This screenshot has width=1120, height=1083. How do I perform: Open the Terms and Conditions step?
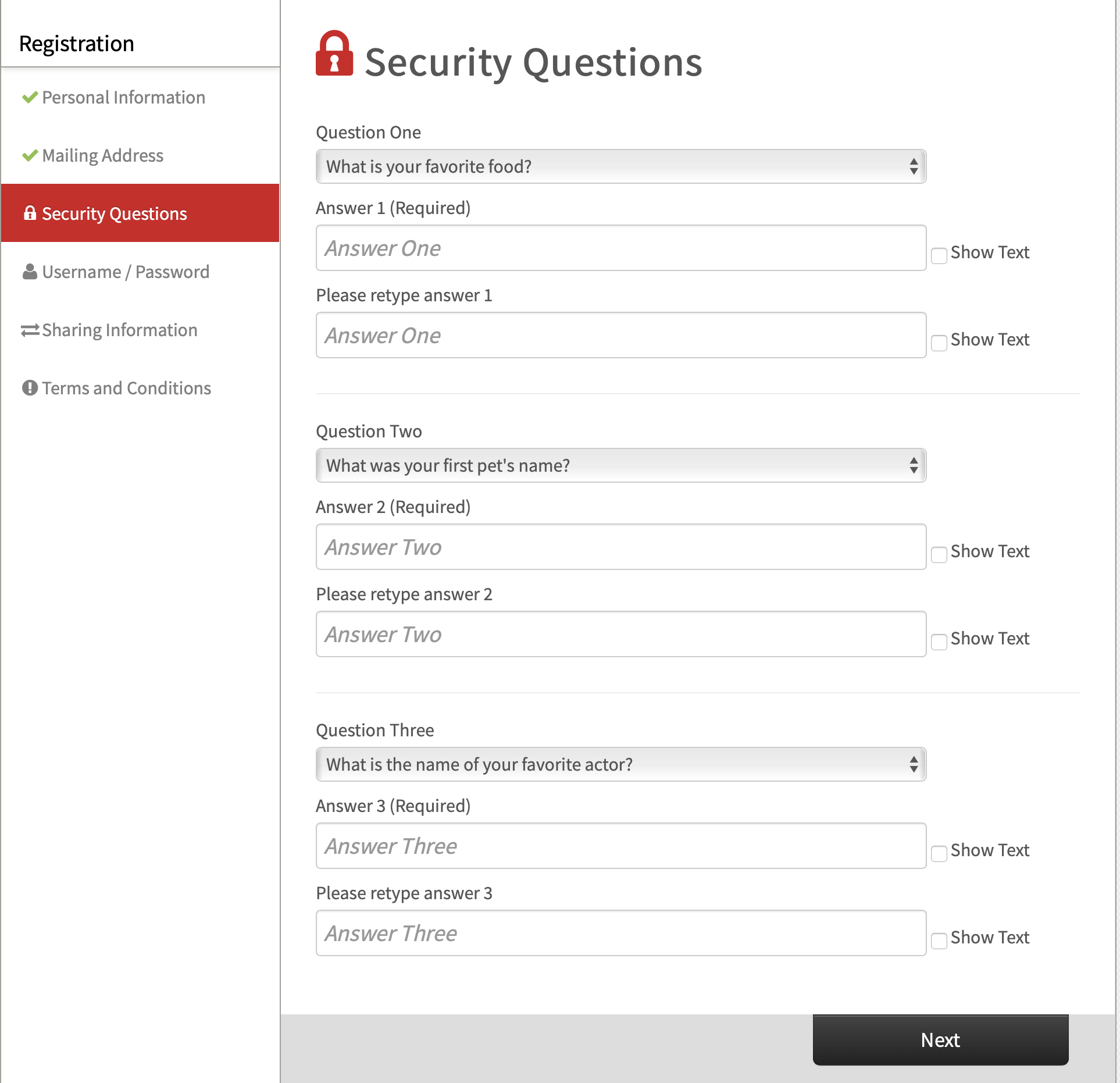[x=126, y=388]
